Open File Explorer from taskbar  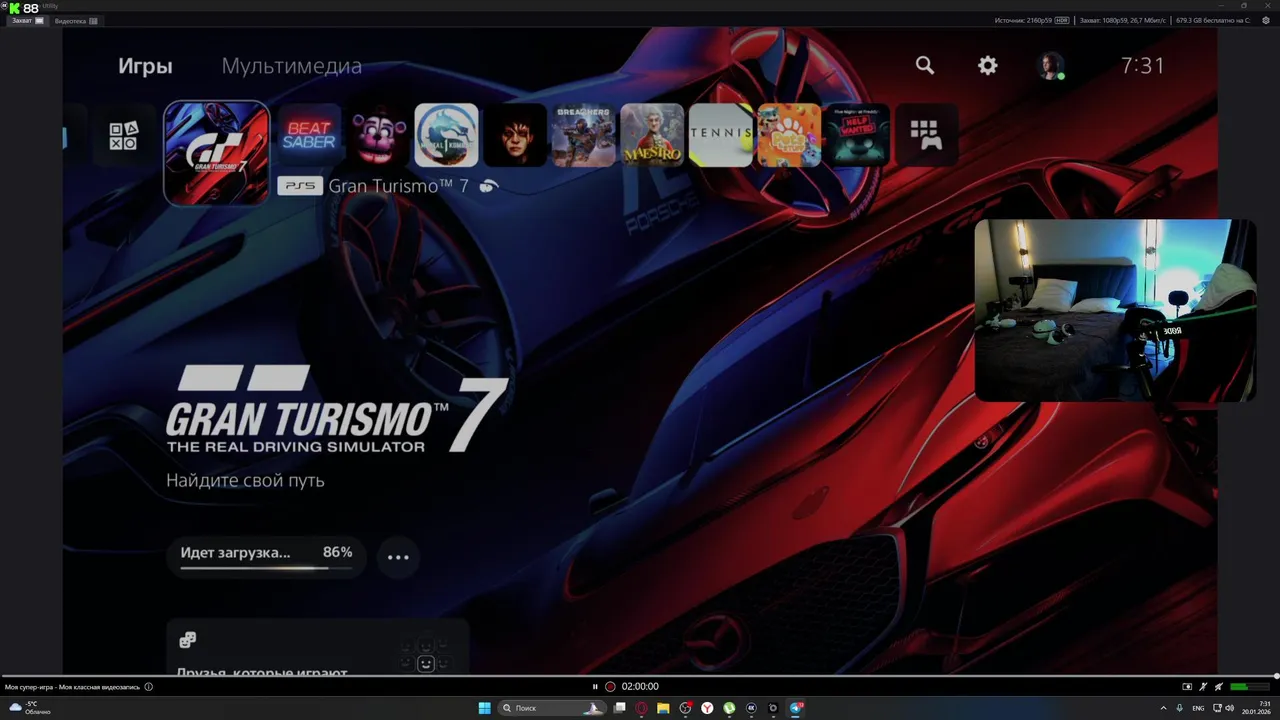663,708
